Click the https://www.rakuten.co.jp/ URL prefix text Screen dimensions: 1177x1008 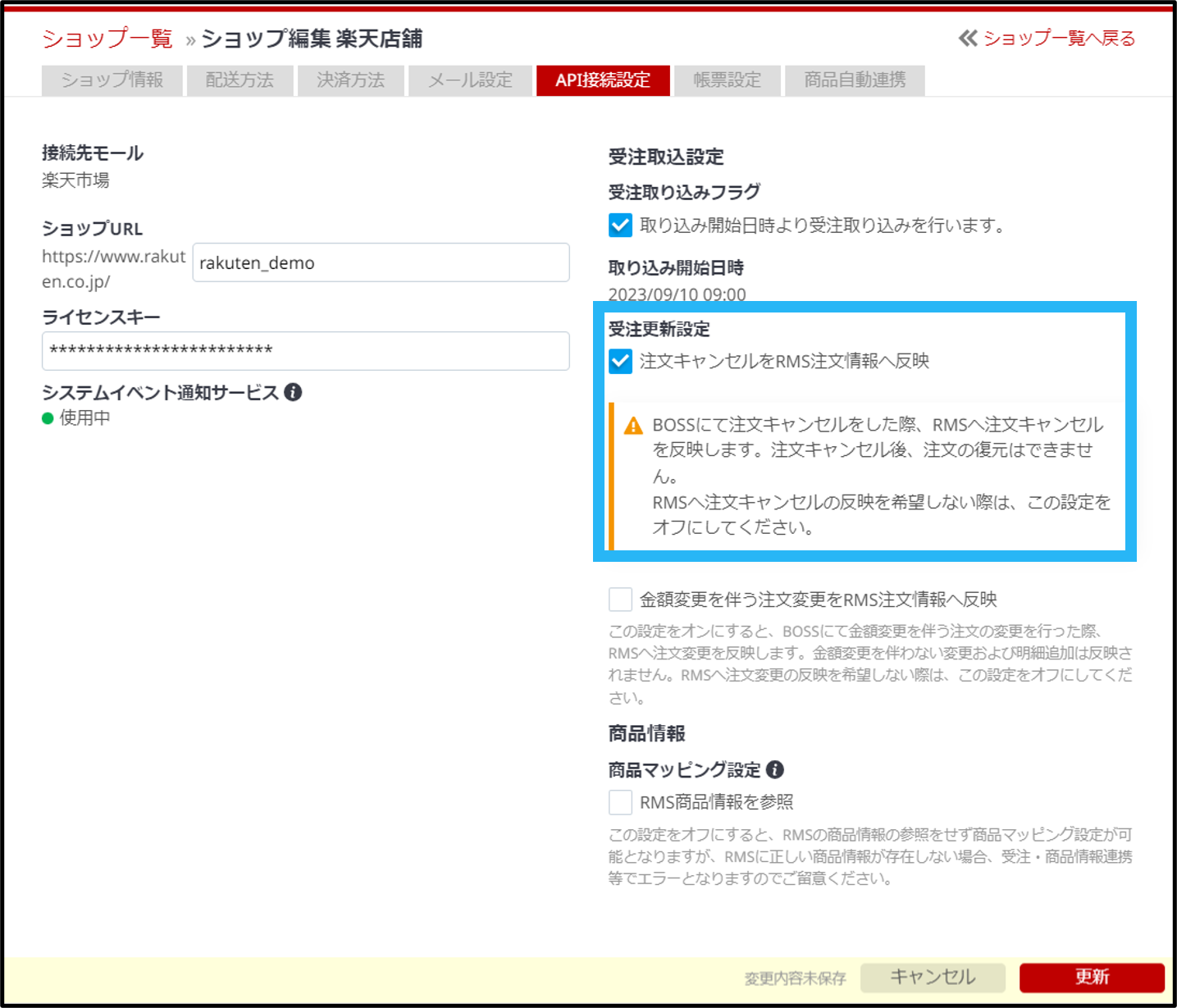coord(114,269)
